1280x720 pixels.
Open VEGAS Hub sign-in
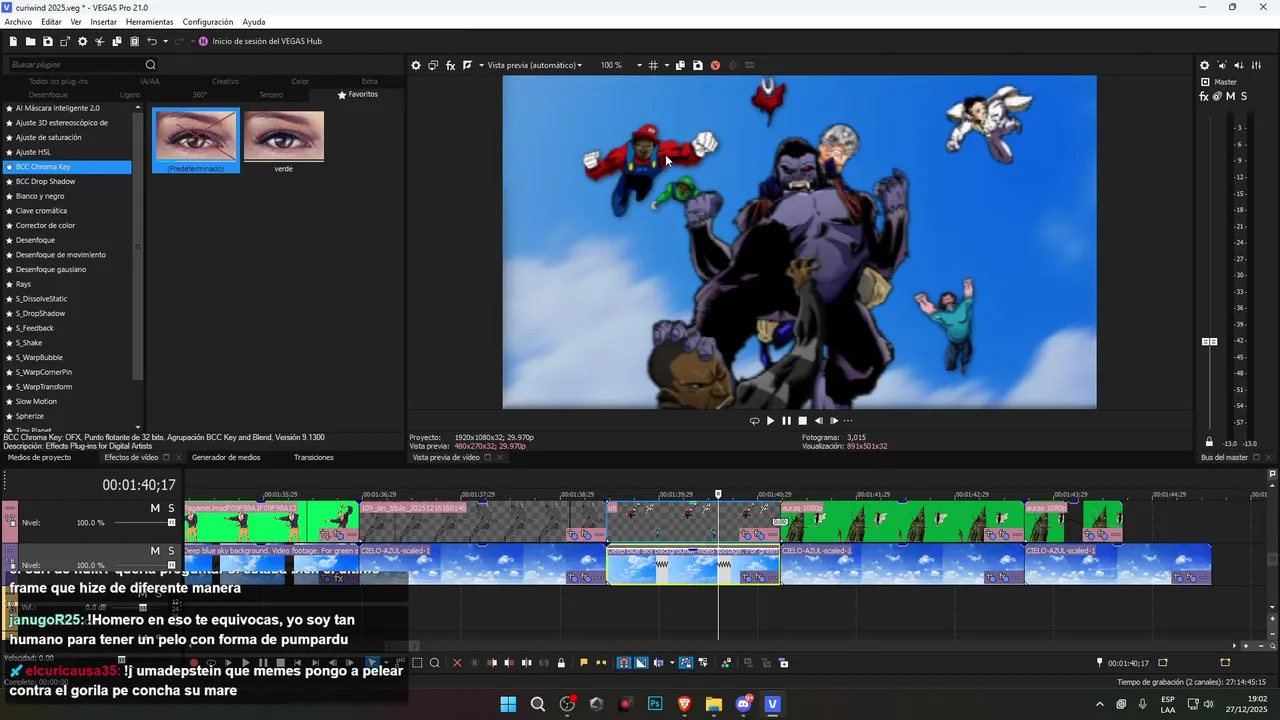pyautogui.click(x=260, y=41)
